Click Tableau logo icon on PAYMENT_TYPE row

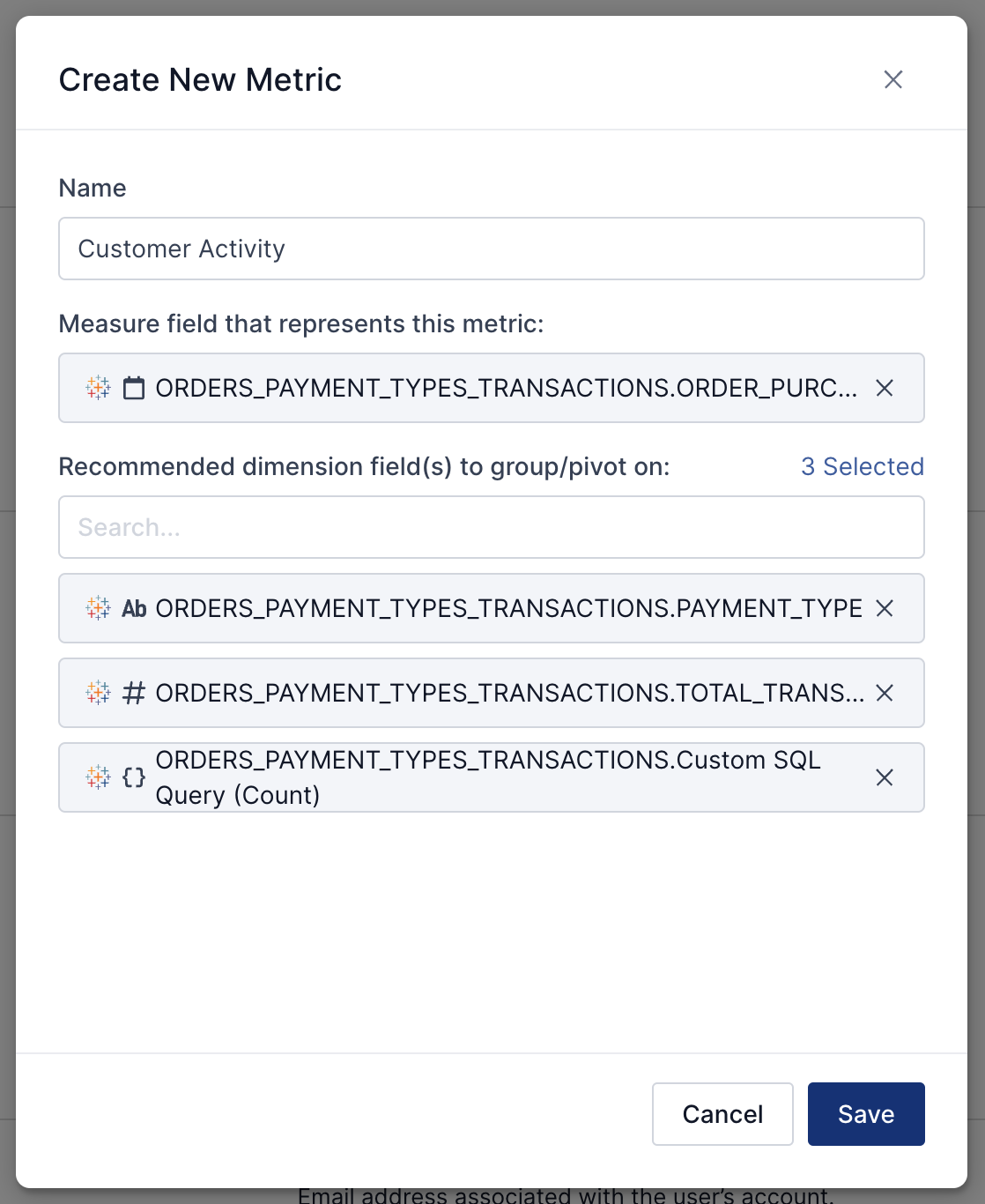pos(98,608)
